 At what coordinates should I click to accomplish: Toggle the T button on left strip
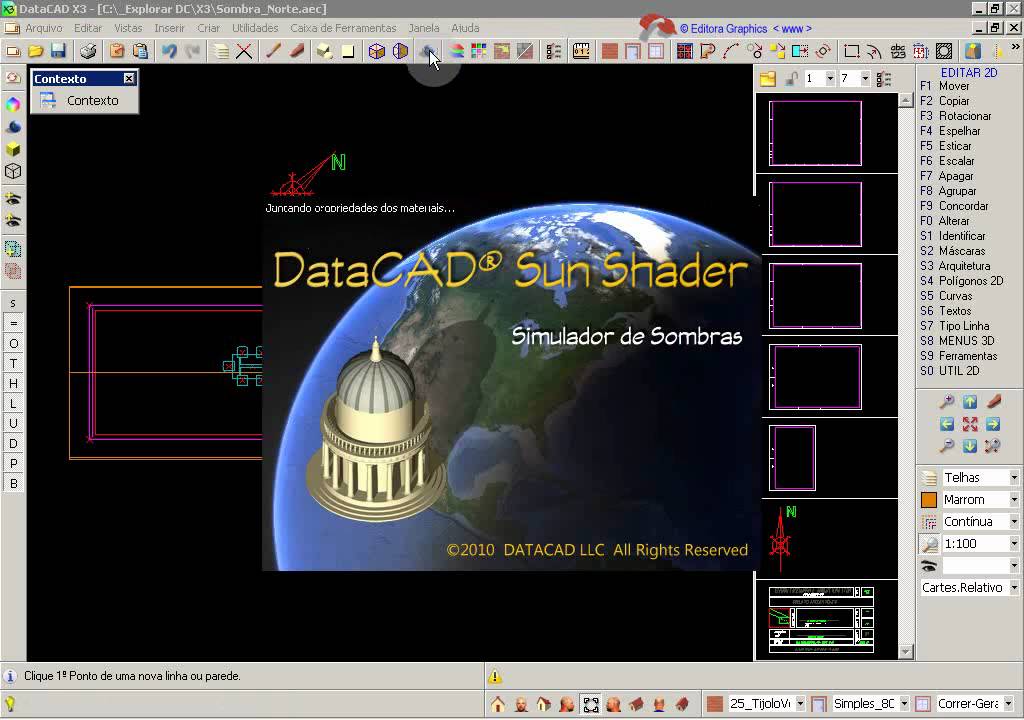pos(13,363)
